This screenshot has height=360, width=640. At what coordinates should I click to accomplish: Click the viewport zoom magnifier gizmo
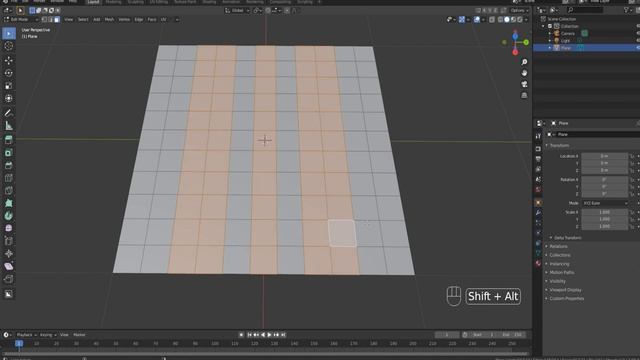524,62
